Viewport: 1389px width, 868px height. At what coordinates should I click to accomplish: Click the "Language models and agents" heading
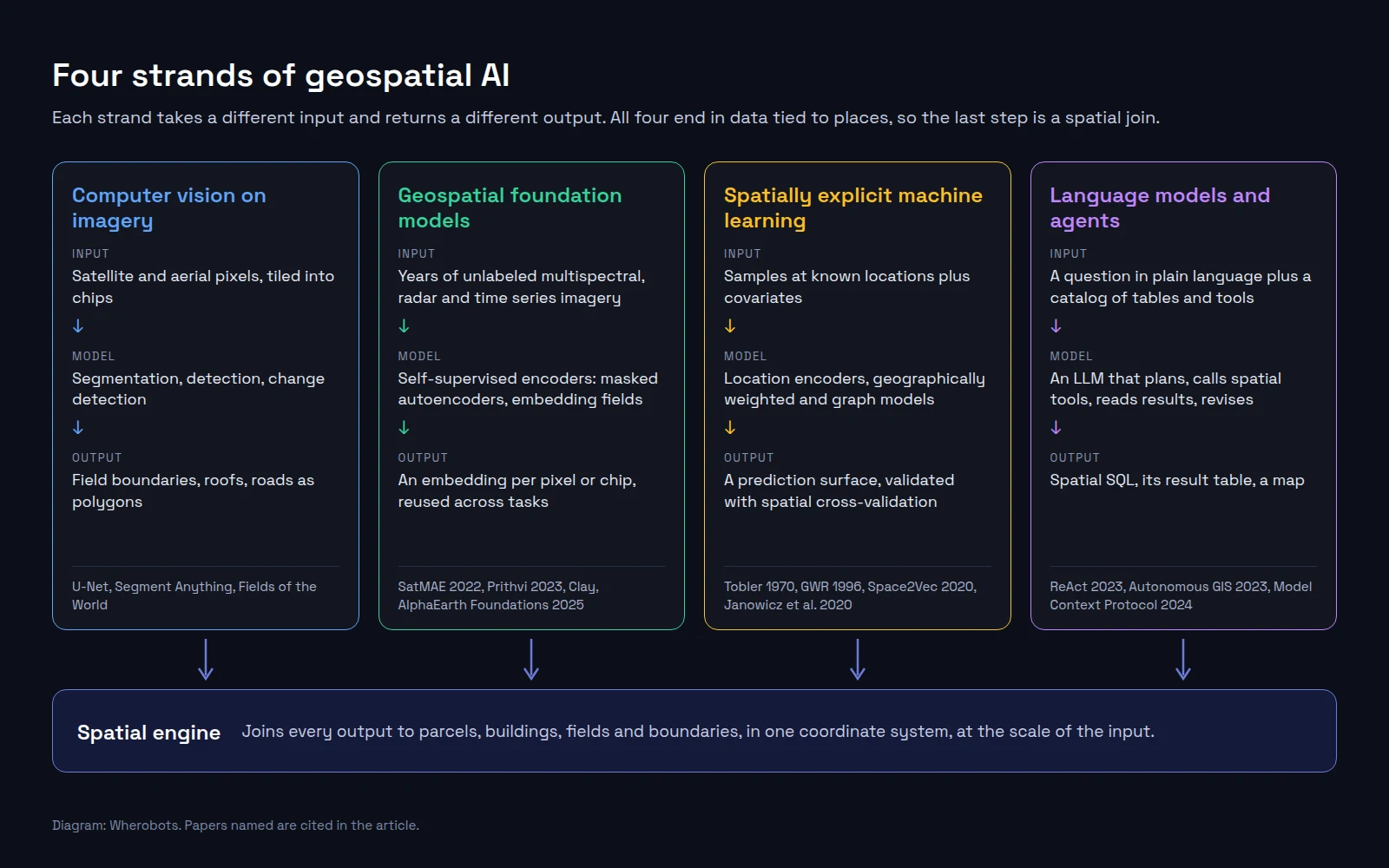pos(1160,207)
